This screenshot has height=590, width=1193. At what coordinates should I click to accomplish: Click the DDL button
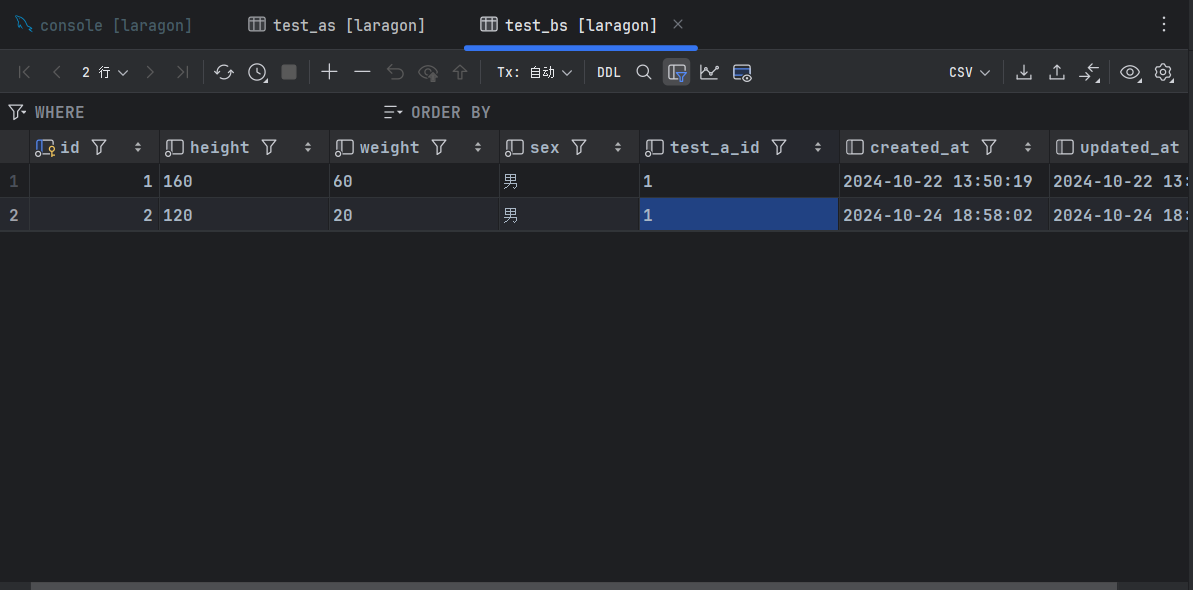608,72
